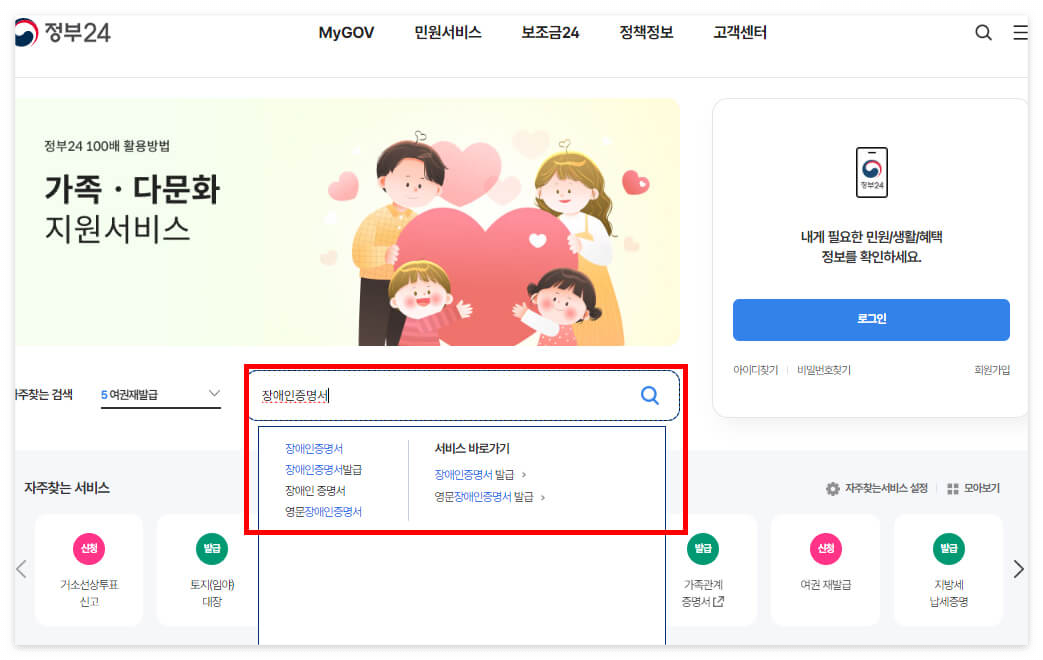
Task: Click the magnifier icon inside the search box
Action: pyautogui.click(x=650, y=395)
